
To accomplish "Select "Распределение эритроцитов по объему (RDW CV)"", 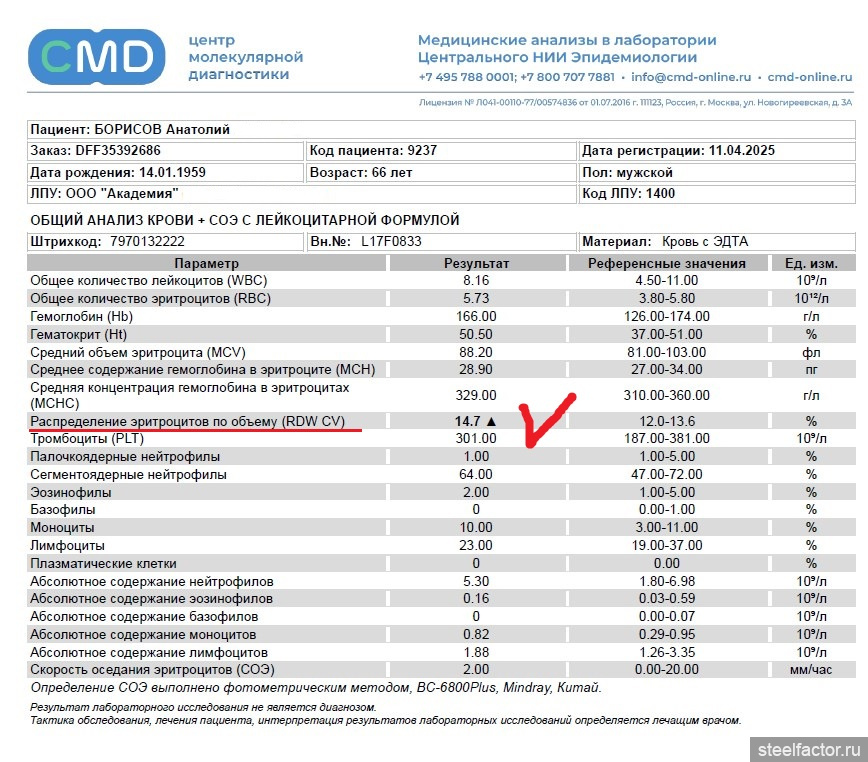I will click(188, 422).
